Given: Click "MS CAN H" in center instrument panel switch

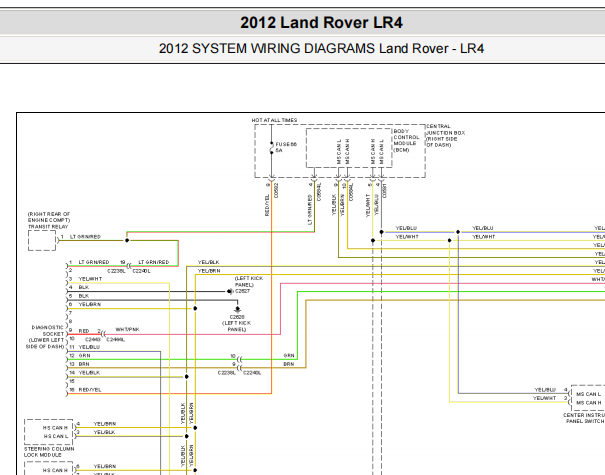Looking at the screenshot, I should 588,402.
